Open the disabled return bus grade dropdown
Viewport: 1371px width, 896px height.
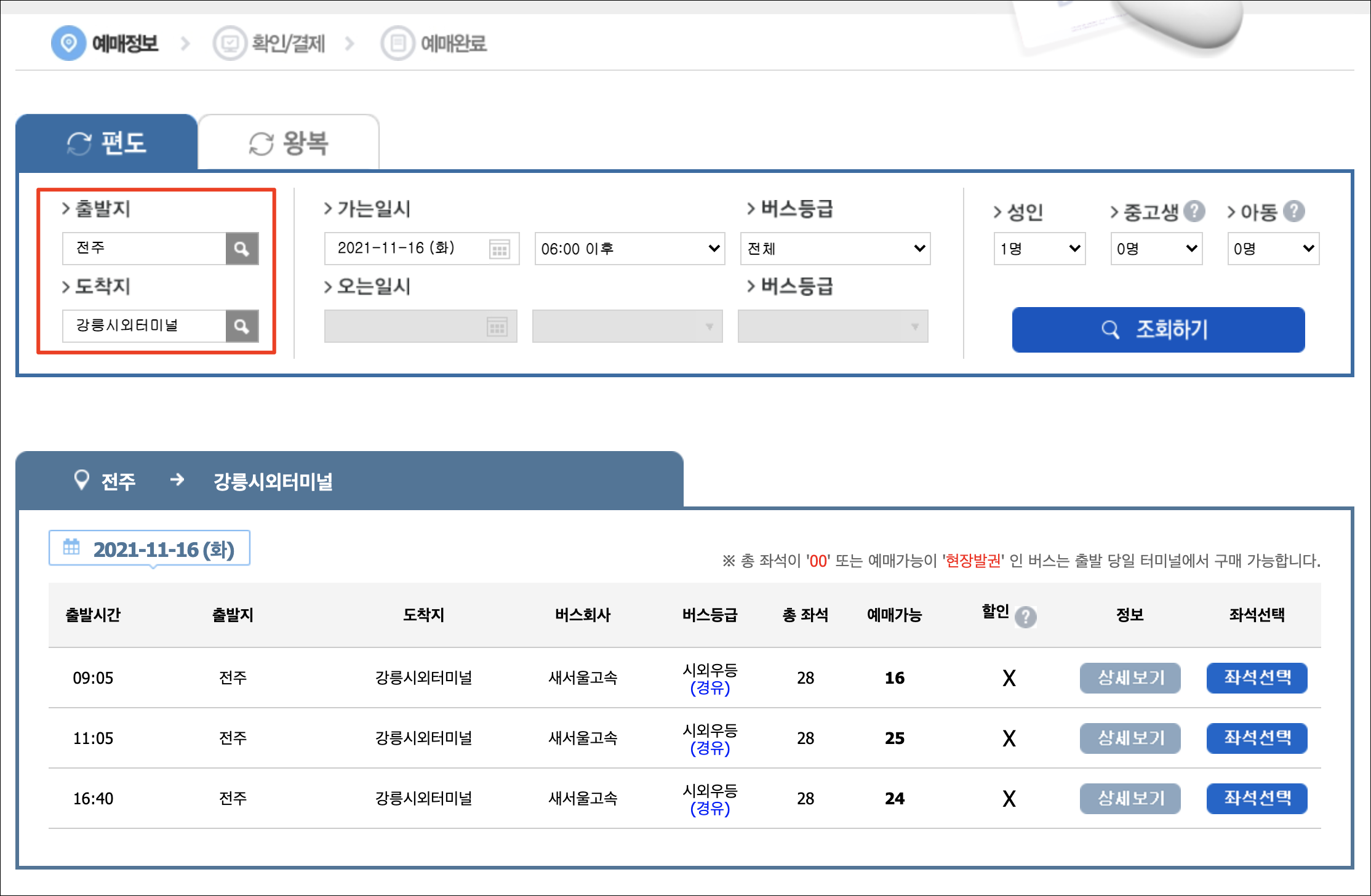coord(833,326)
